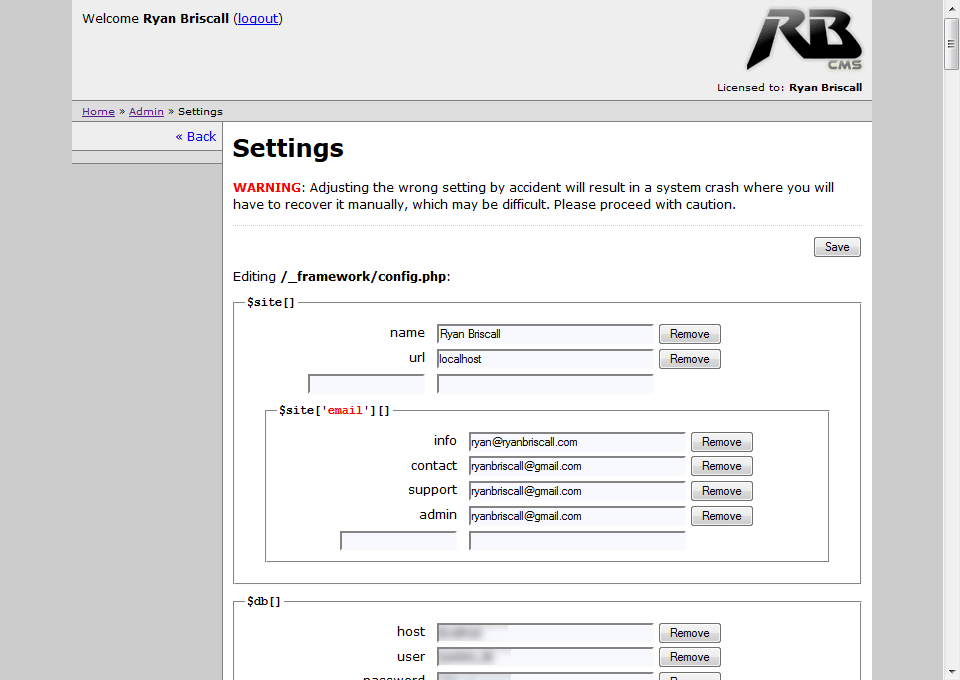Go to the Admin breadcrumb
This screenshot has width=960, height=680.
click(146, 111)
